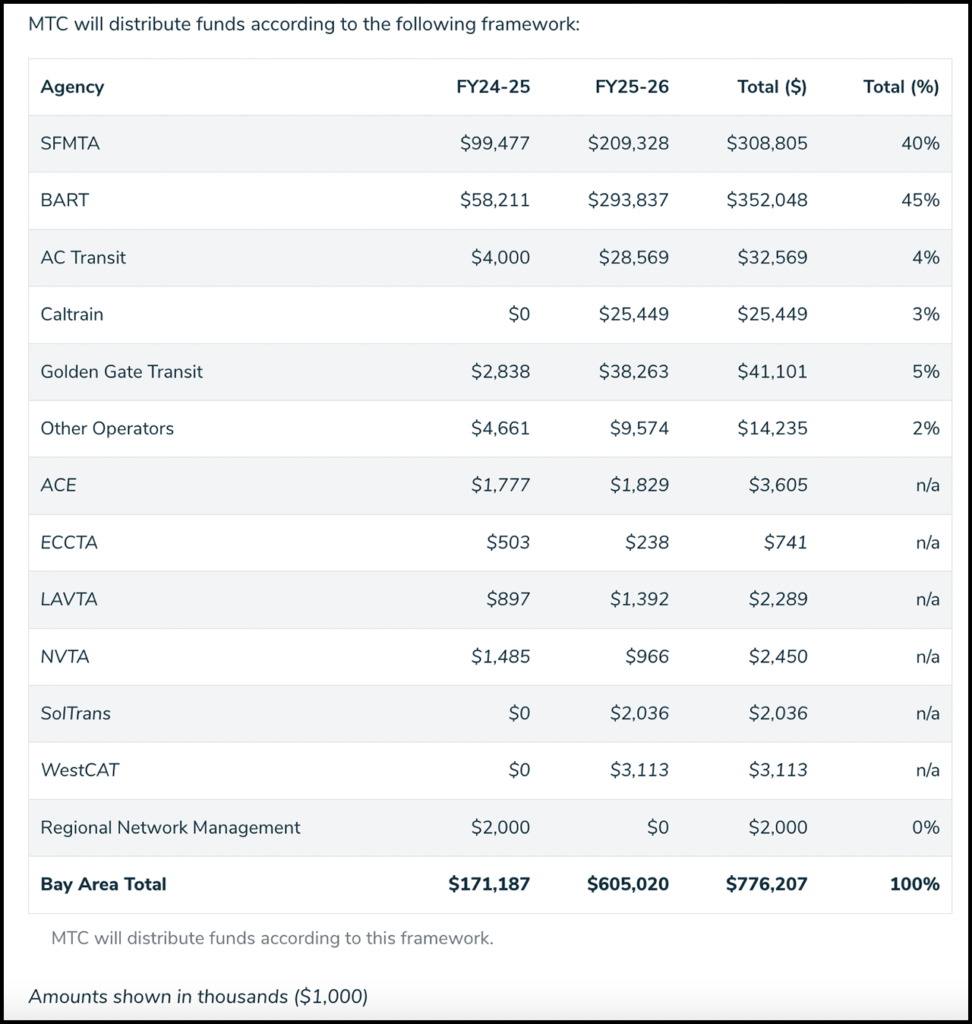Select the BART agency cell
Image resolution: width=972 pixels, height=1024 pixels.
pyautogui.click(x=64, y=200)
